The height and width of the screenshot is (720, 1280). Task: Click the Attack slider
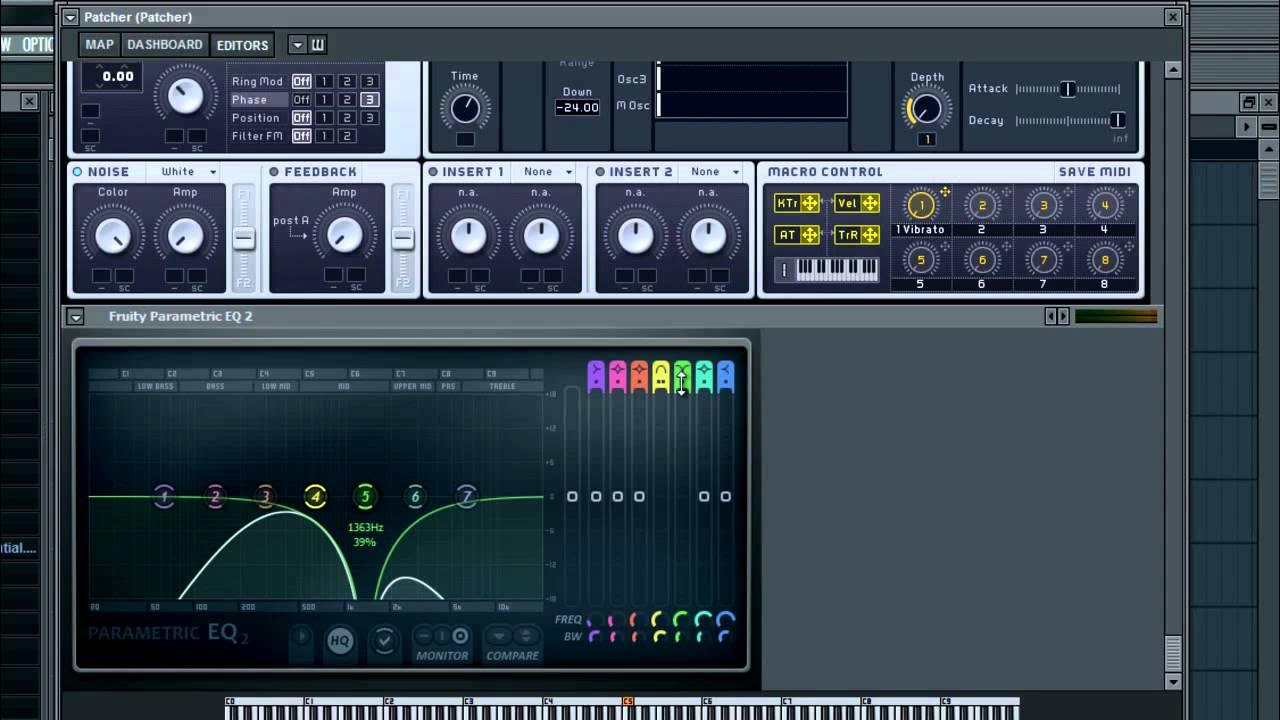(x=1067, y=89)
